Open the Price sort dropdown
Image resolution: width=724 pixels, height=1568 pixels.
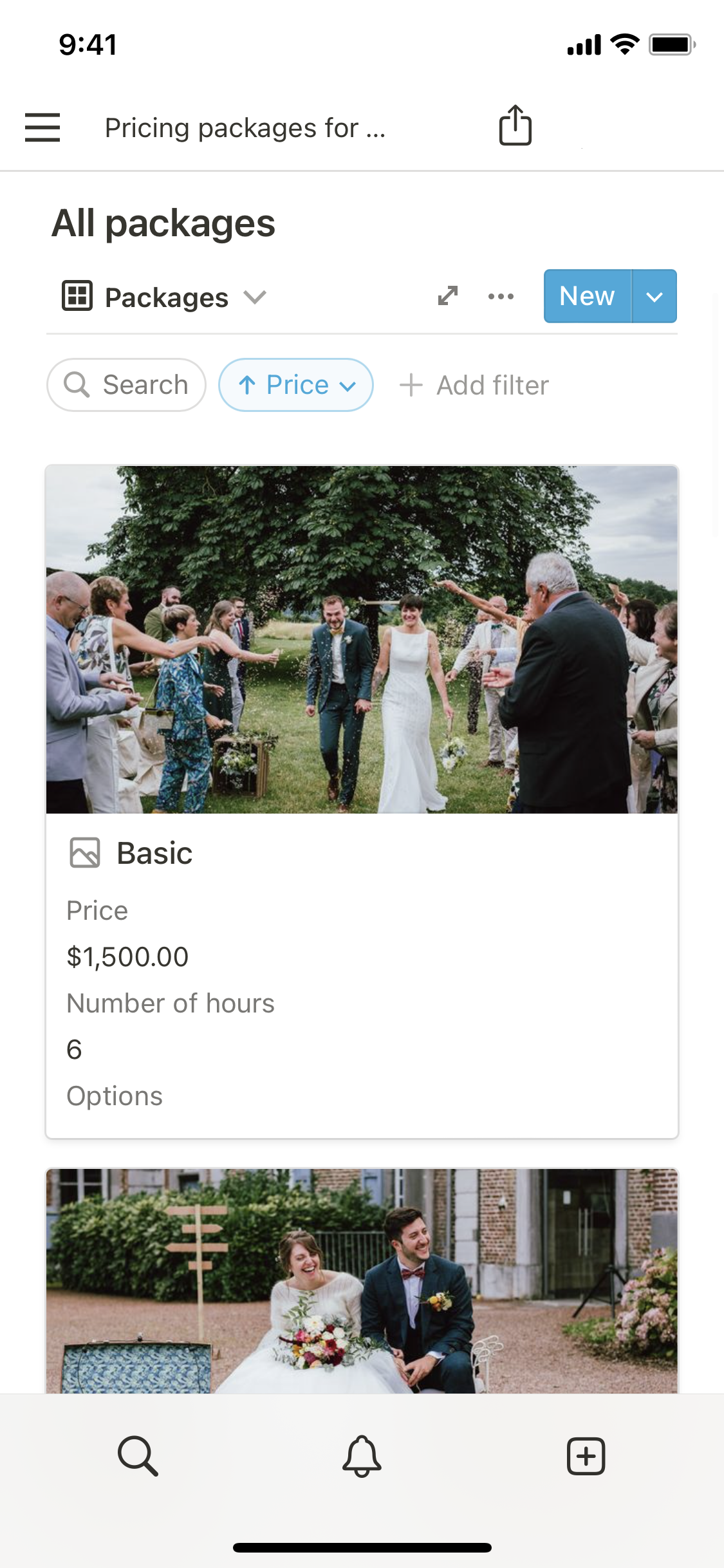296,385
